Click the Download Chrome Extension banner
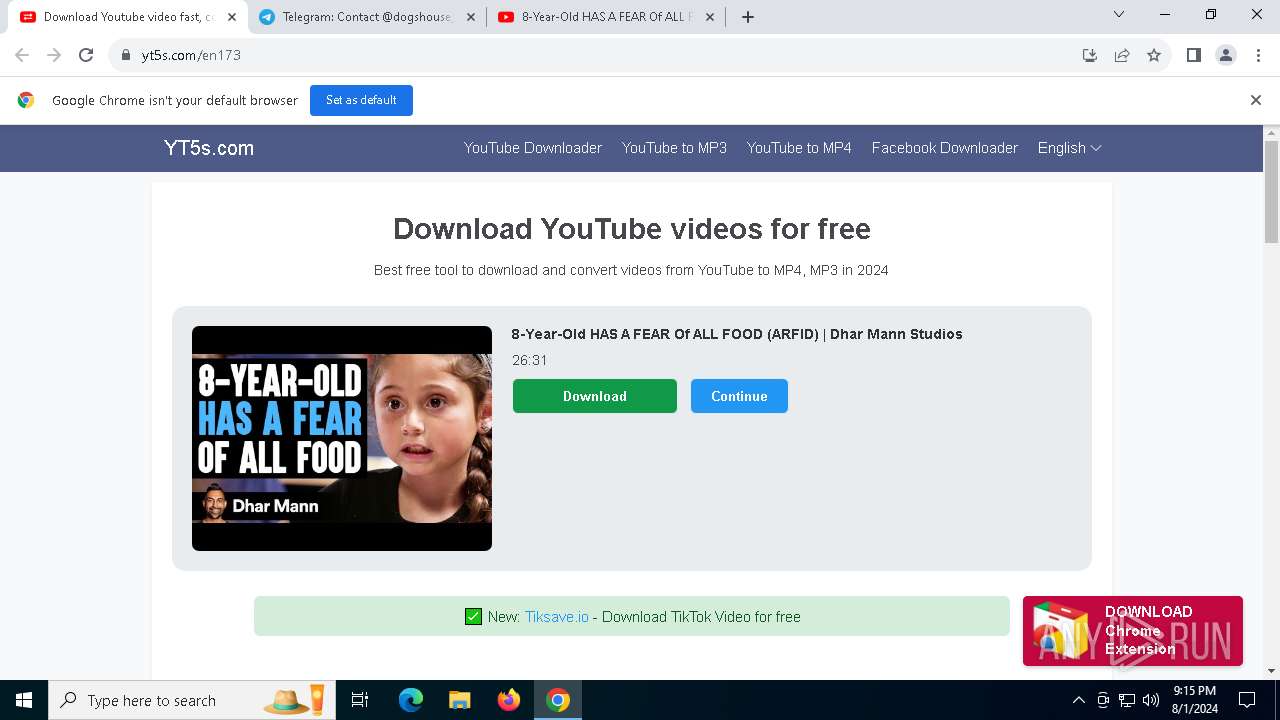The width and height of the screenshot is (1280, 720). coord(1133,631)
